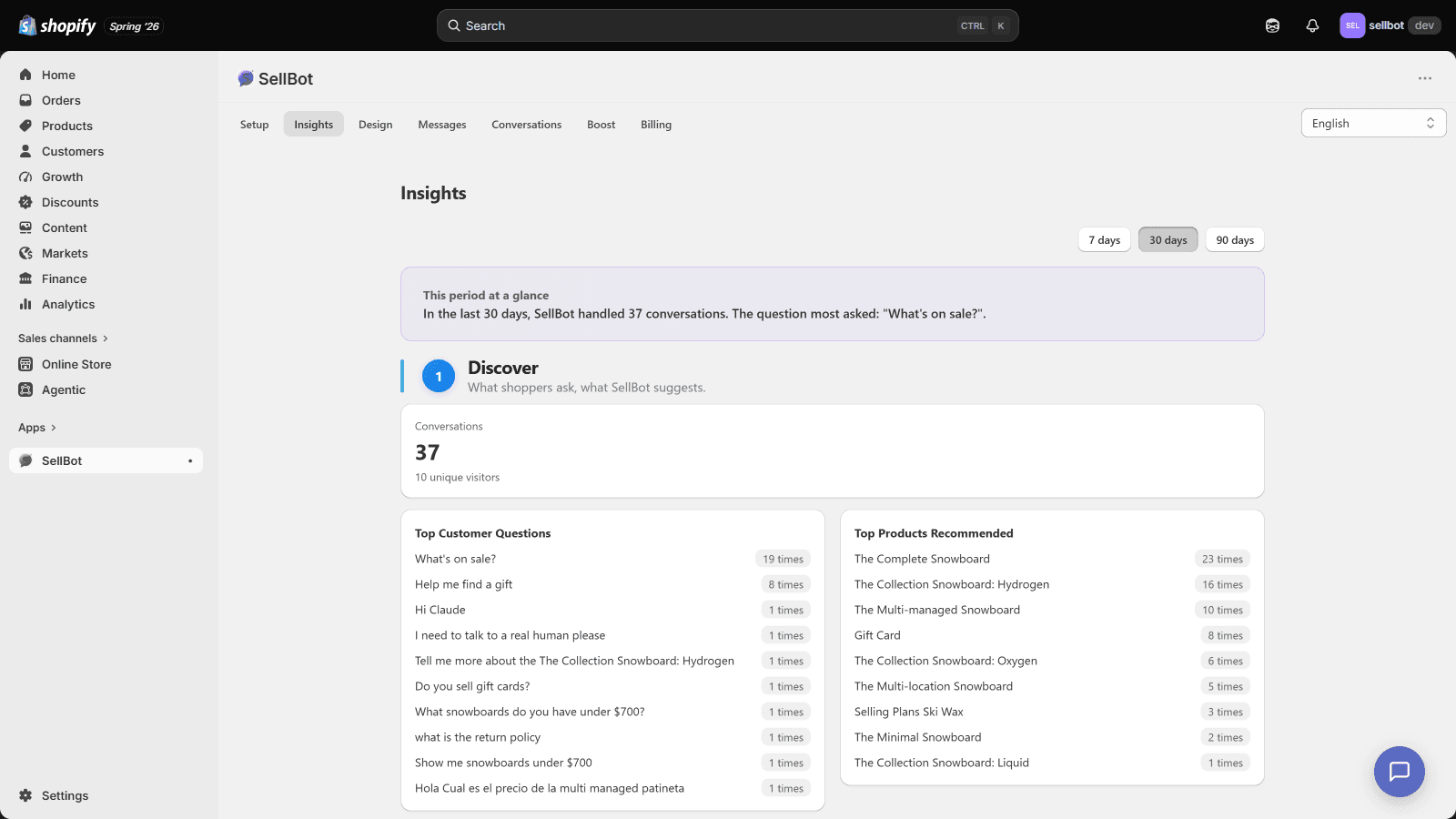1456x819 pixels.
Task: Click the "19 times" count badge
Action: [x=783, y=559]
